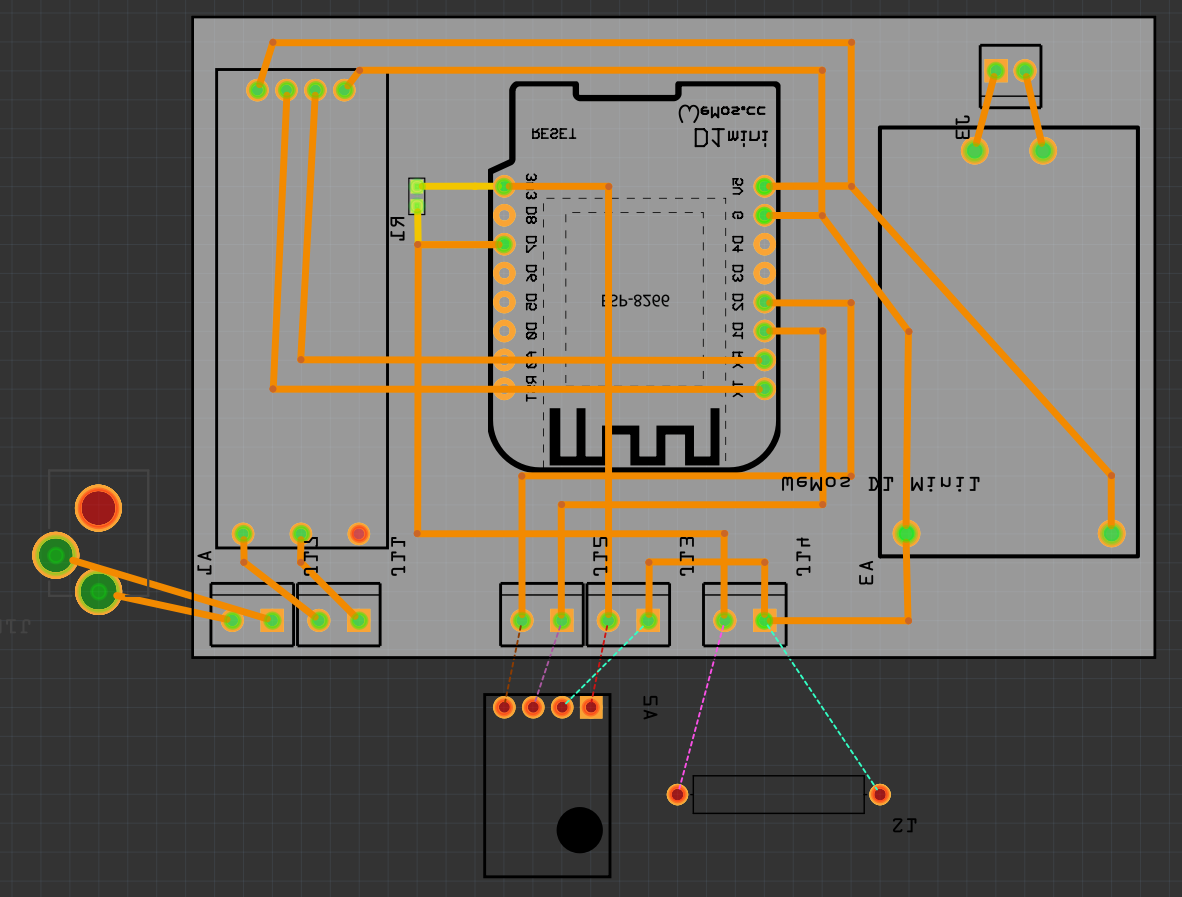Click the large red pad outside the board
This screenshot has width=1182, height=897.
(x=98, y=508)
